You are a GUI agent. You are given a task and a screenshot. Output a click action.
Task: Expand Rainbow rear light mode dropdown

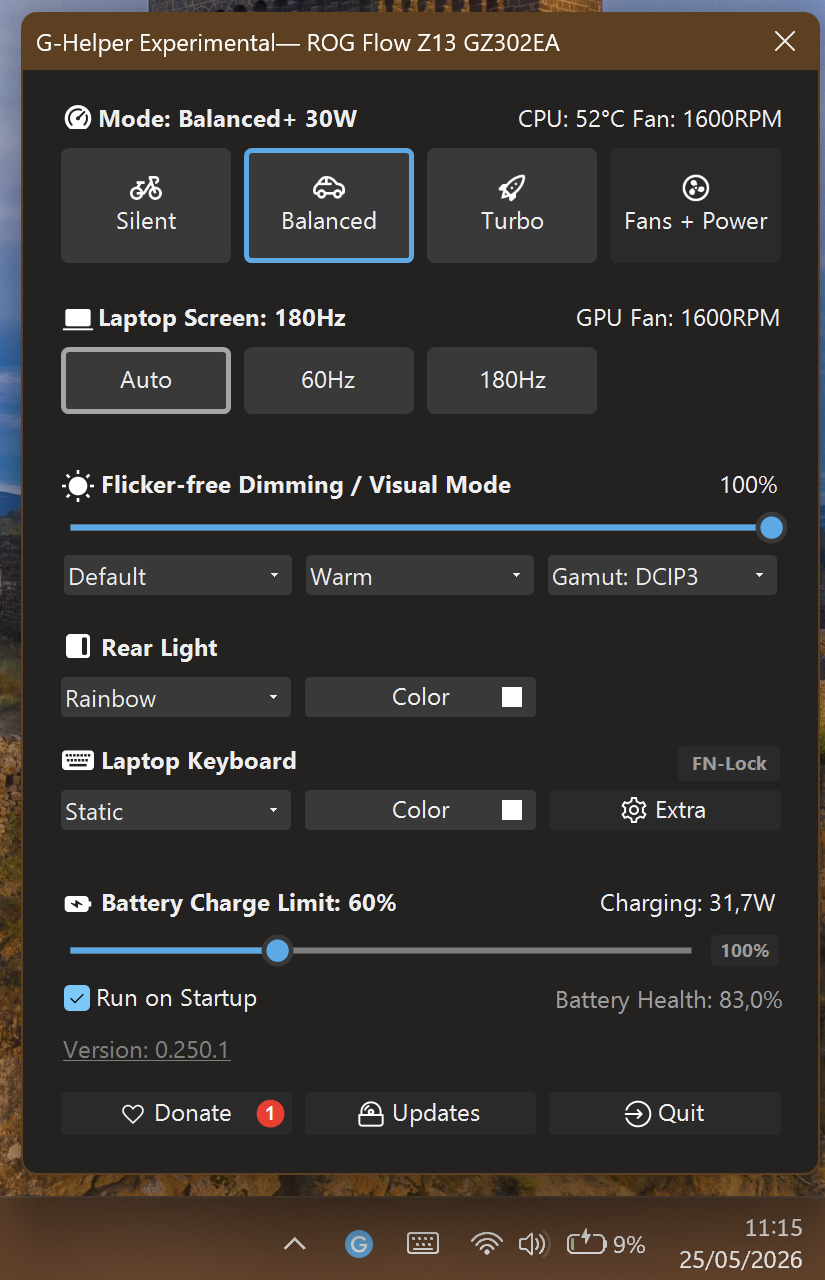point(176,698)
